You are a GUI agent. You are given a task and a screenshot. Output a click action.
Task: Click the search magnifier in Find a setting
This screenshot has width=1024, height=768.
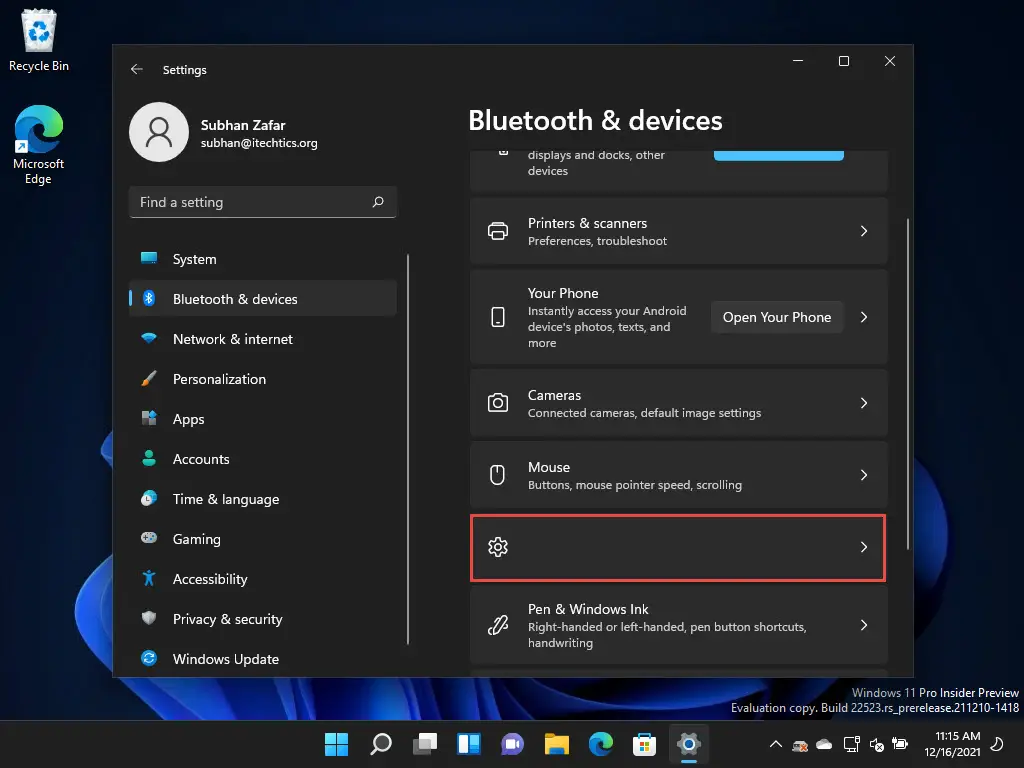[x=378, y=202]
